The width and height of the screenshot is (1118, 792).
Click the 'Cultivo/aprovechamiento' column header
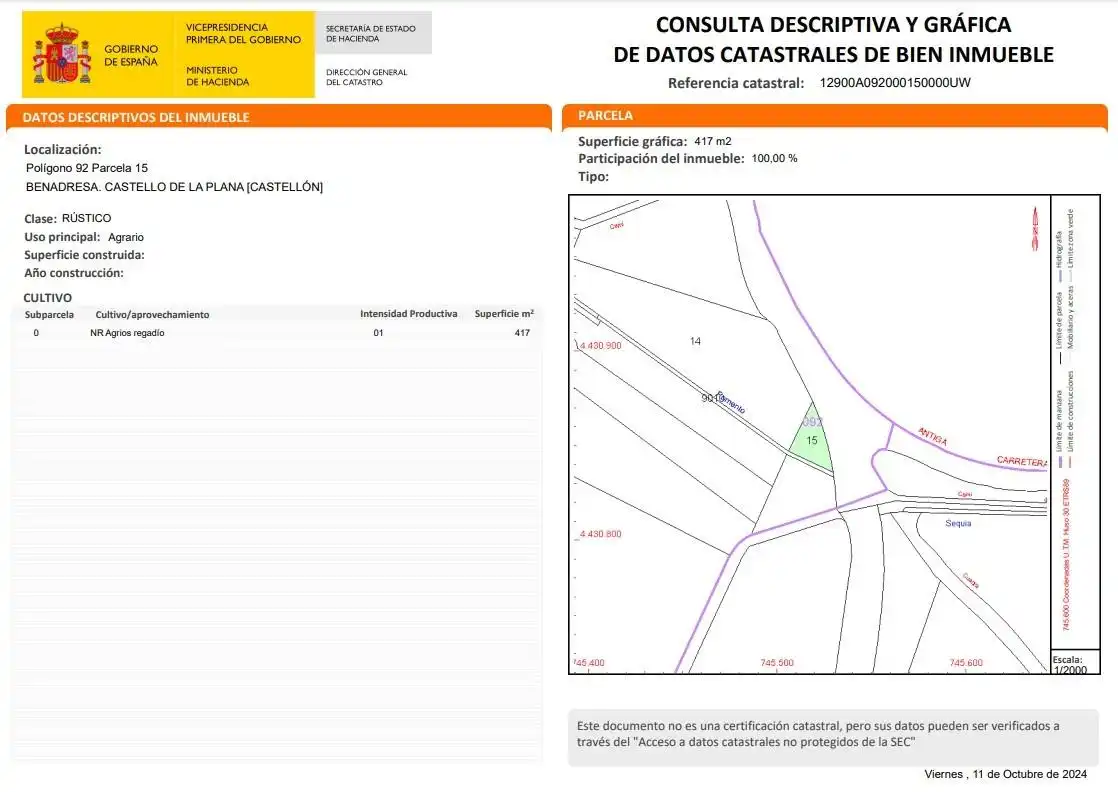point(153,314)
